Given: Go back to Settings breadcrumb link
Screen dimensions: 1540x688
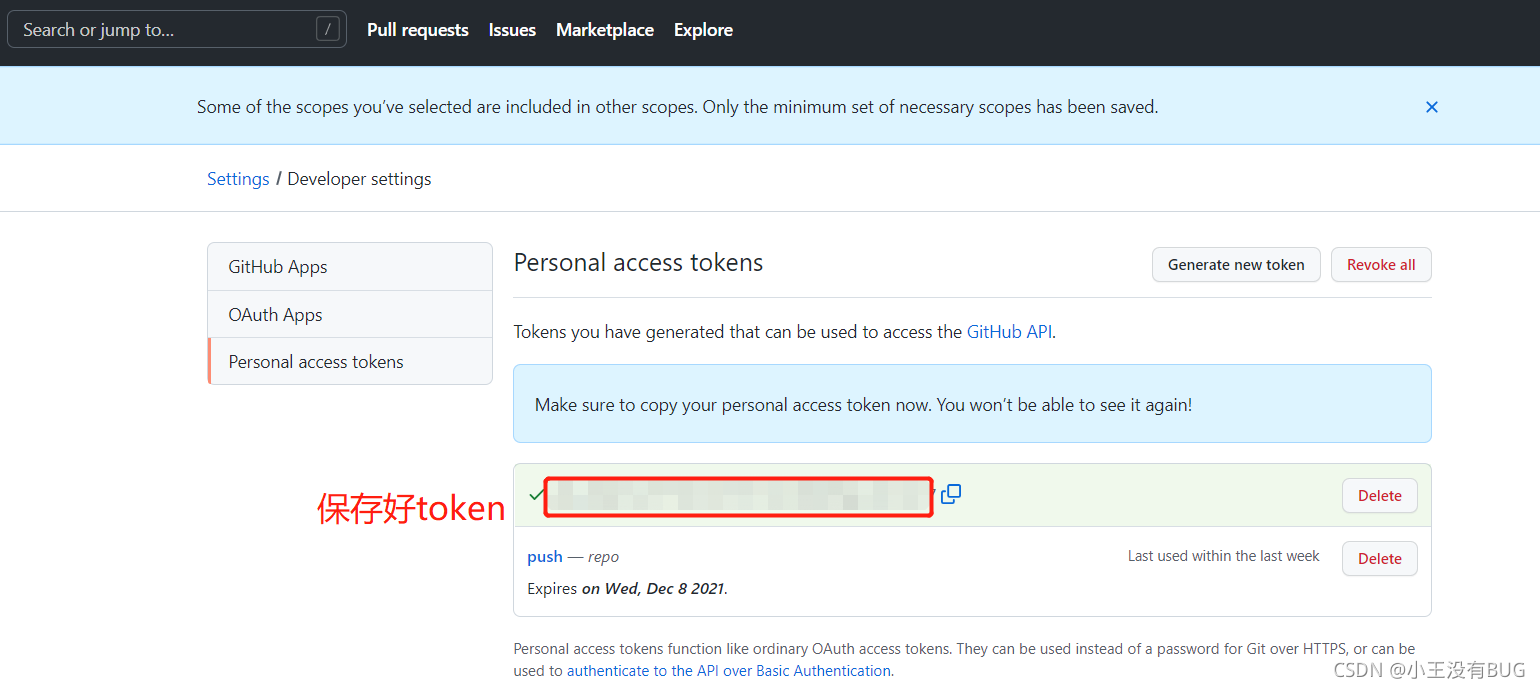Looking at the screenshot, I should pyautogui.click(x=238, y=179).
